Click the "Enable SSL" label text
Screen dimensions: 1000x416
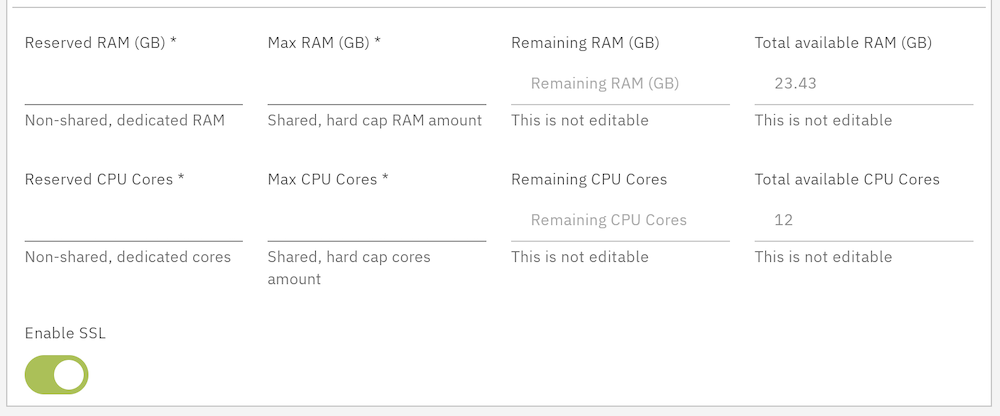click(65, 334)
